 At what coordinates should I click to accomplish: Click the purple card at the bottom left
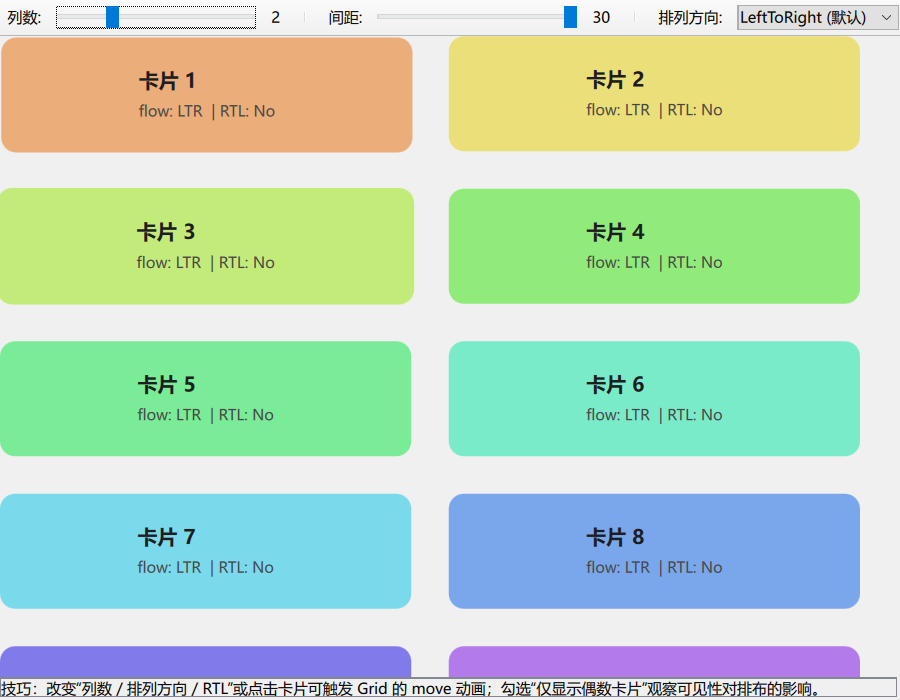tap(206, 660)
